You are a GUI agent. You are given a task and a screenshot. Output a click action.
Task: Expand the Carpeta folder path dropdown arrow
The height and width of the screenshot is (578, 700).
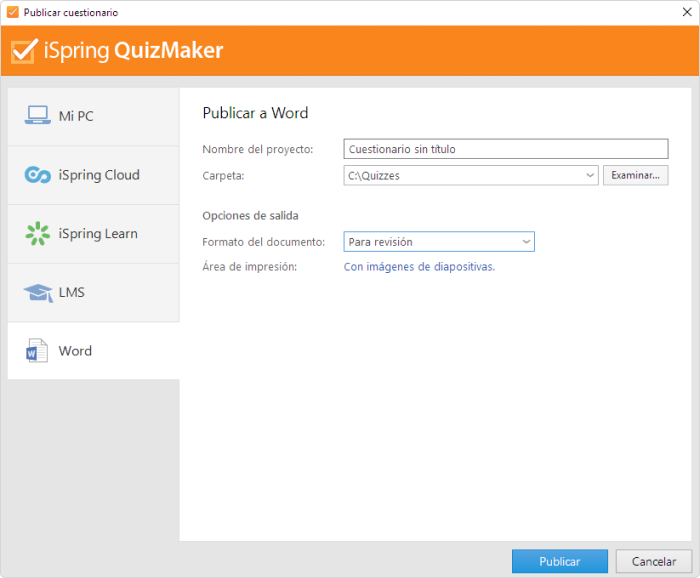(x=589, y=176)
